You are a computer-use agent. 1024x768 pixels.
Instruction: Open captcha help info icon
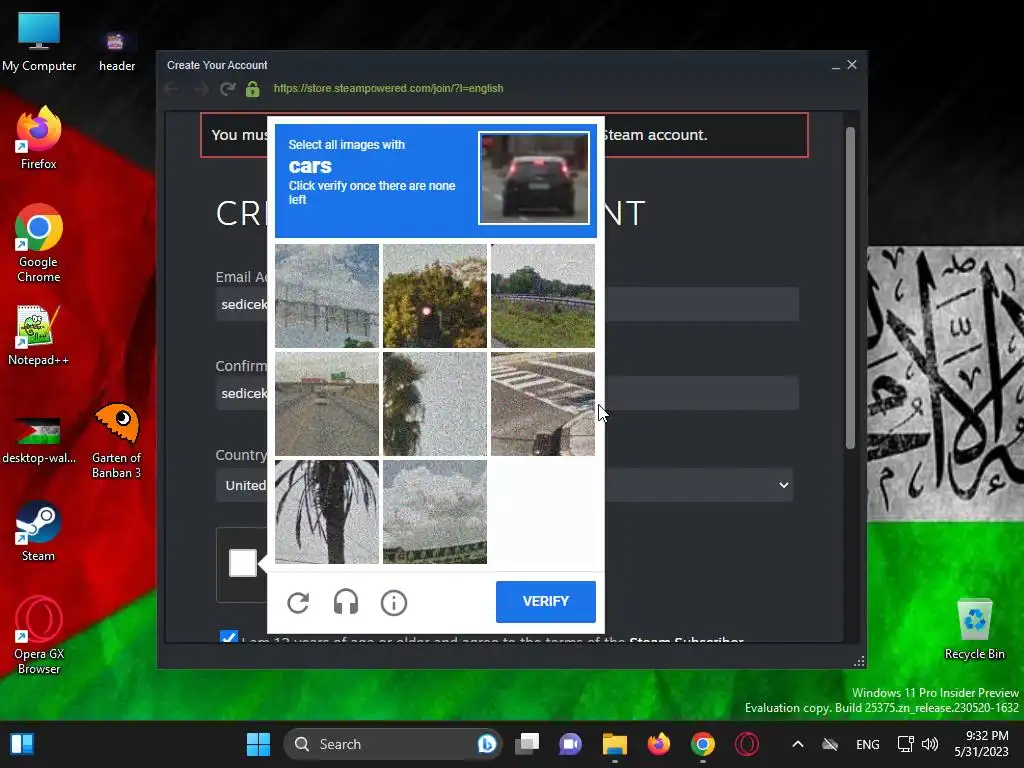394,603
